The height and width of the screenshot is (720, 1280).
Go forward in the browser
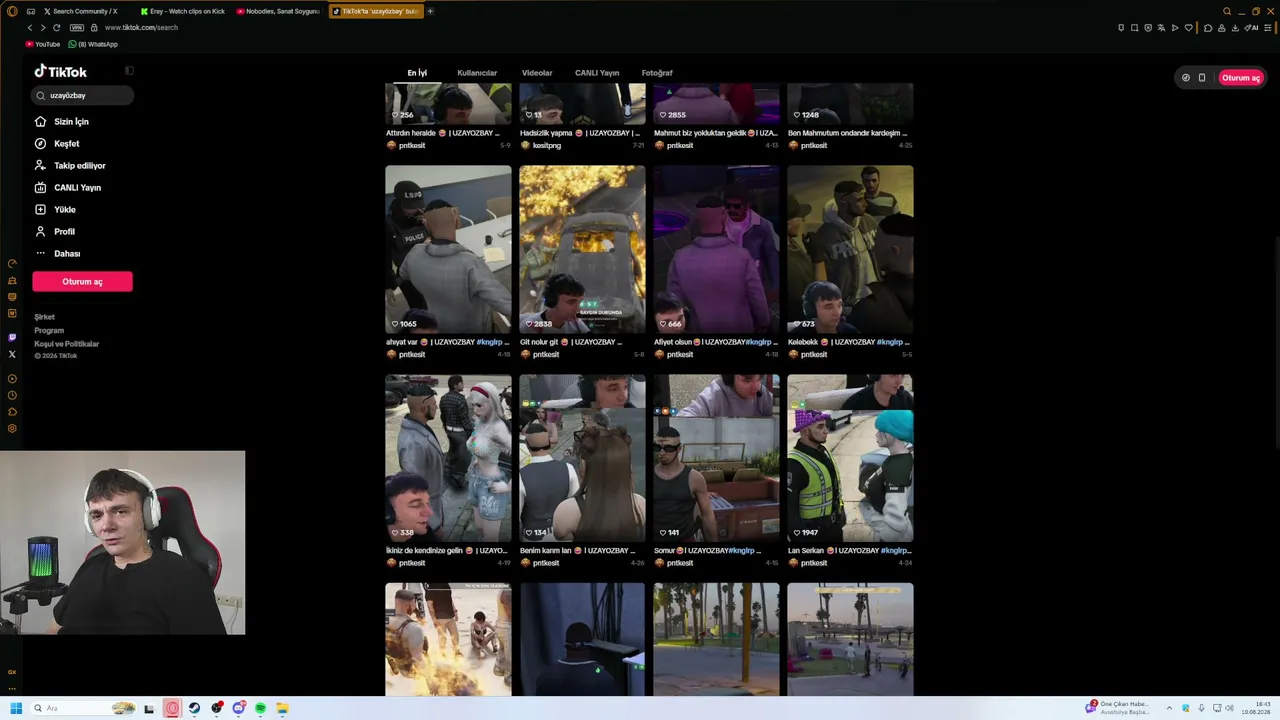[43, 28]
